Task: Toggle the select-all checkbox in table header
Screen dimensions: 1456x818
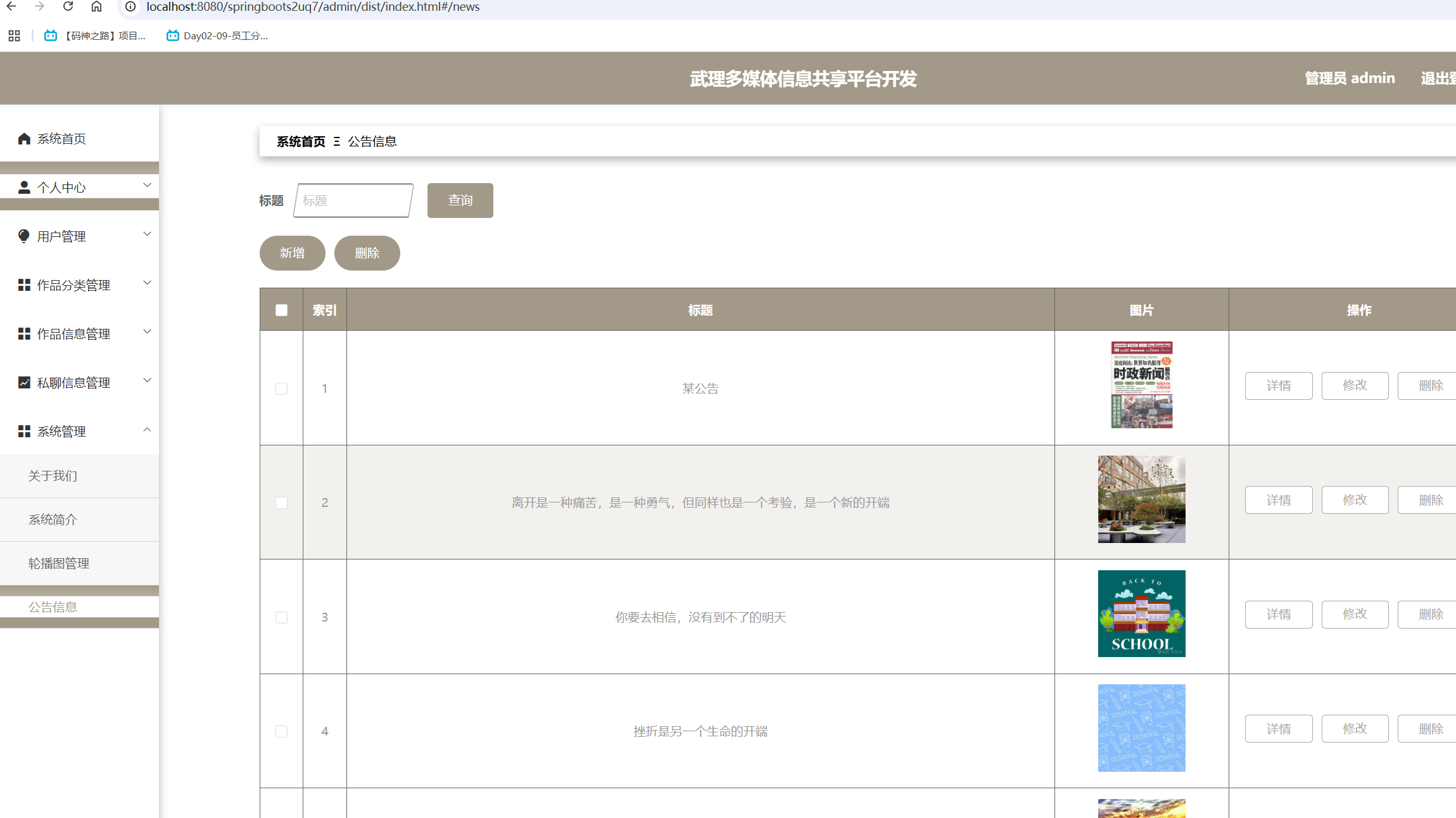Action: coord(281,310)
